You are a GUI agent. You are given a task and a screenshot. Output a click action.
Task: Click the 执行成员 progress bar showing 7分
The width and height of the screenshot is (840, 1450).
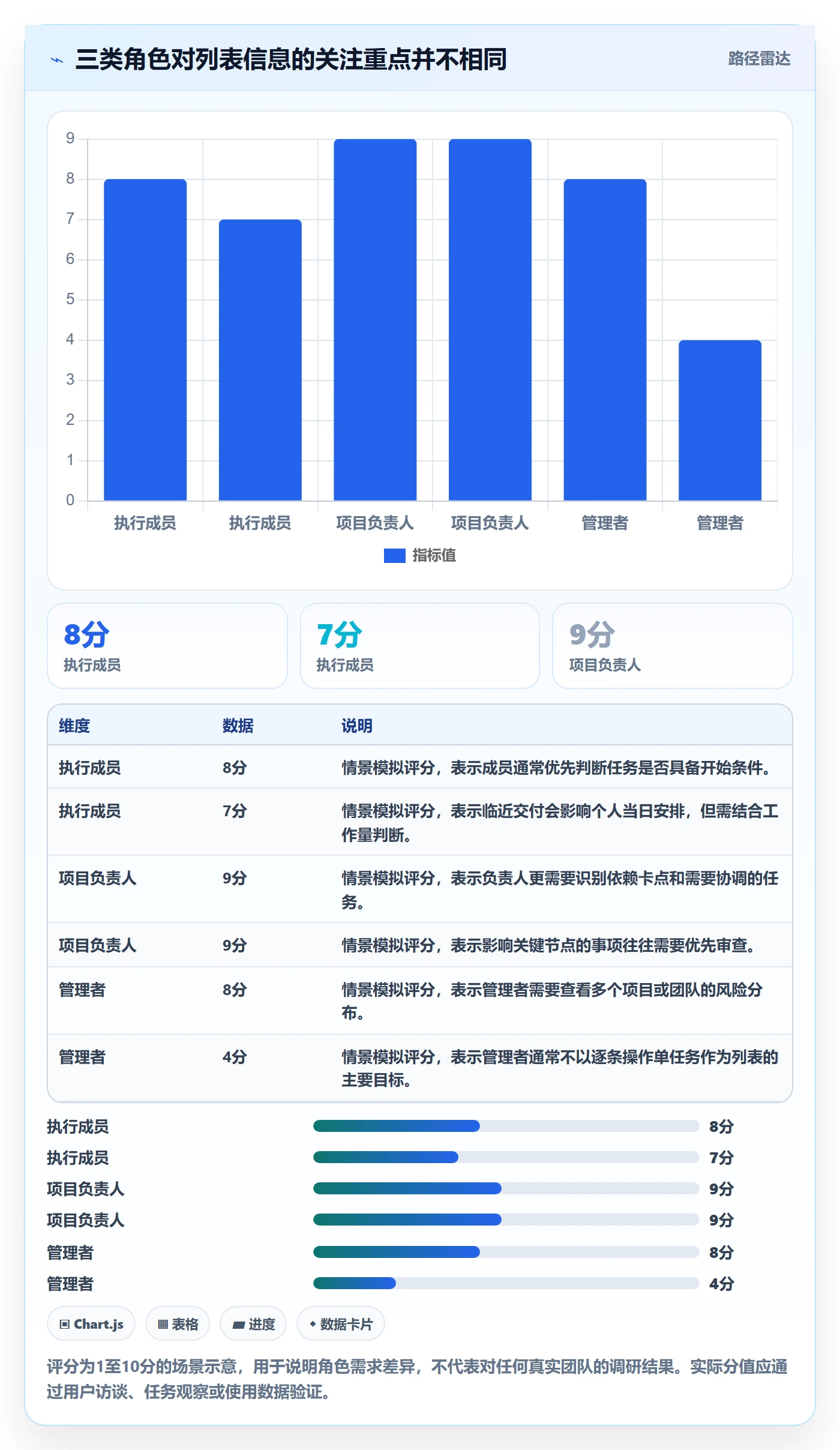[x=506, y=1157]
